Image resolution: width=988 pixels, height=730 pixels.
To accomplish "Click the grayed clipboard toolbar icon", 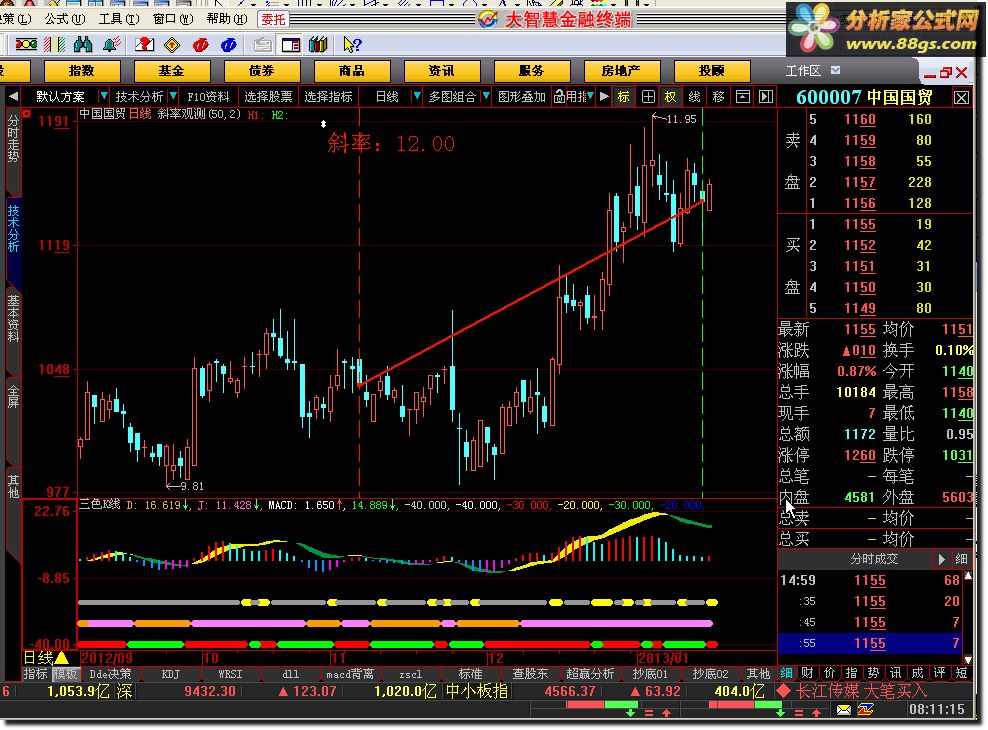I will point(262,45).
